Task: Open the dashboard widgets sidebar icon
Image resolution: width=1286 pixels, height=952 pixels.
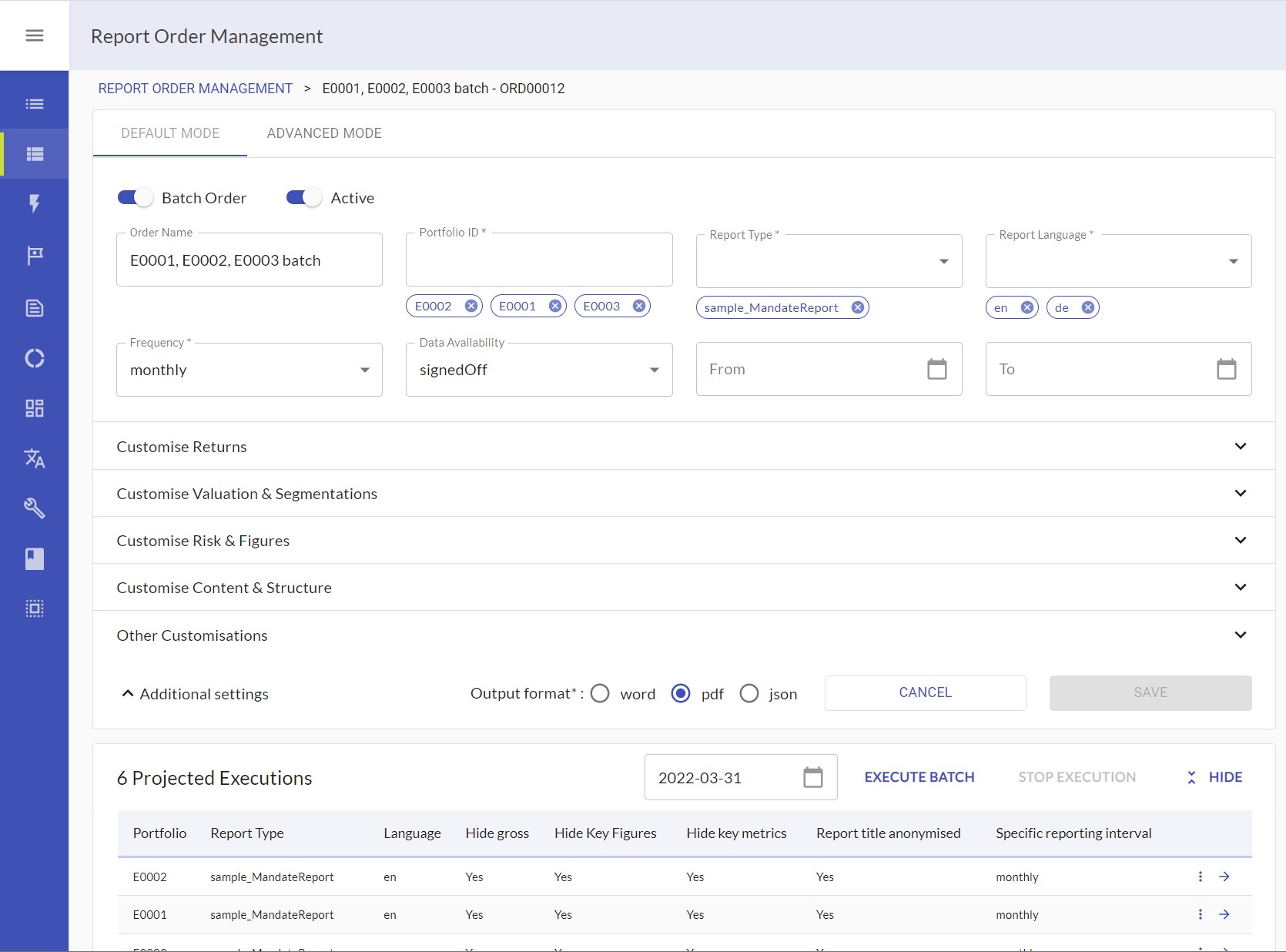Action: (x=35, y=408)
